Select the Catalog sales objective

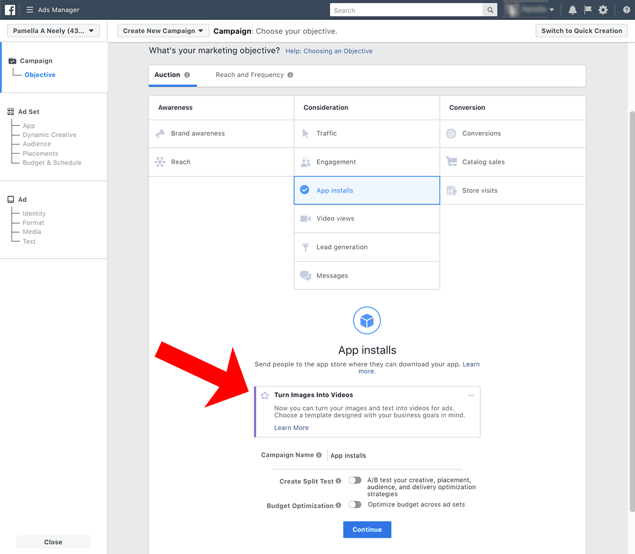(513, 162)
